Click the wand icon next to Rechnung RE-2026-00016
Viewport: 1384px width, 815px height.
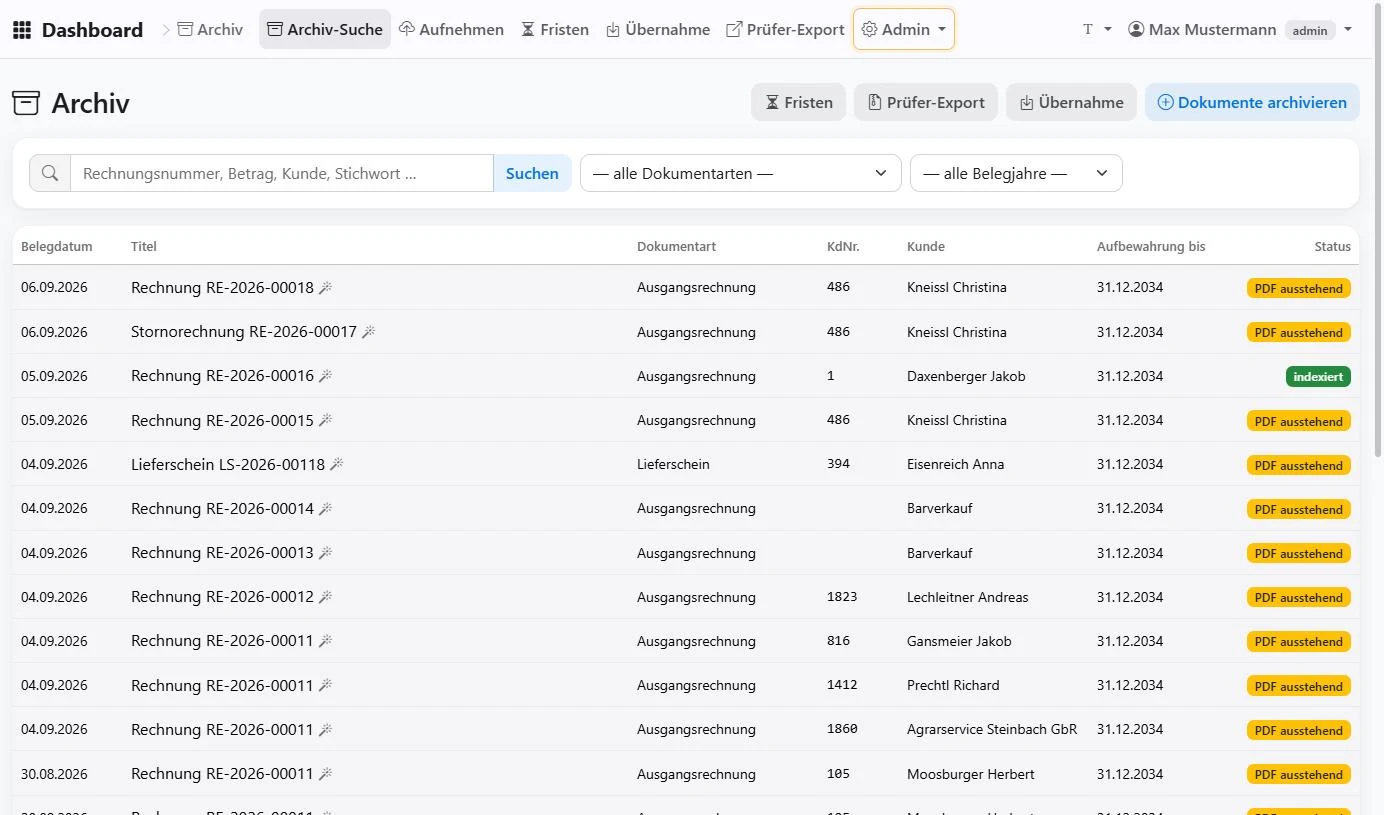[325, 376]
